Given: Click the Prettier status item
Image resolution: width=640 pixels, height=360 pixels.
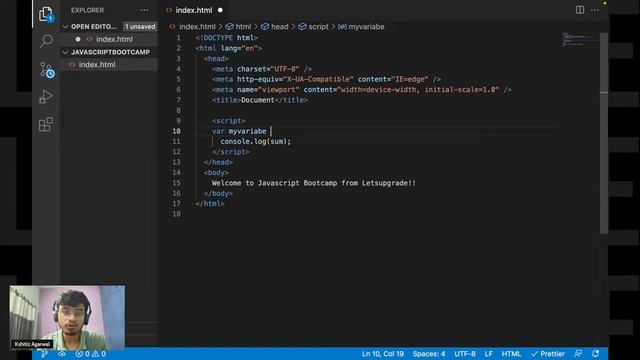Looking at the screenshot, I should pyautogui.click(x=548, y=354).
